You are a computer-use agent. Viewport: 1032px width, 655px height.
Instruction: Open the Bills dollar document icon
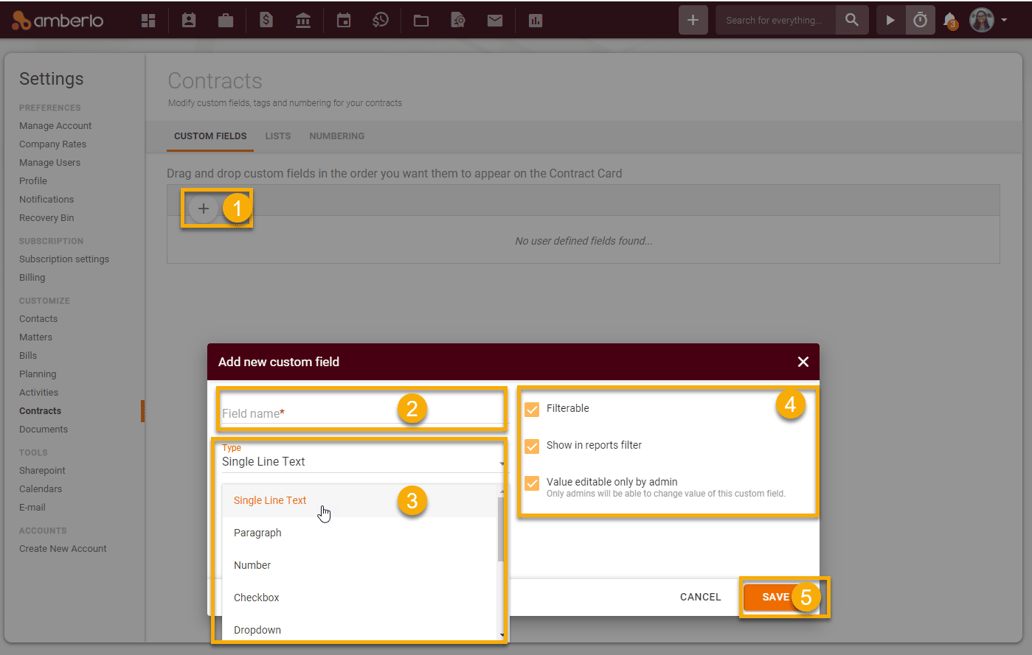pyautogui.click(x=266, y=20)
